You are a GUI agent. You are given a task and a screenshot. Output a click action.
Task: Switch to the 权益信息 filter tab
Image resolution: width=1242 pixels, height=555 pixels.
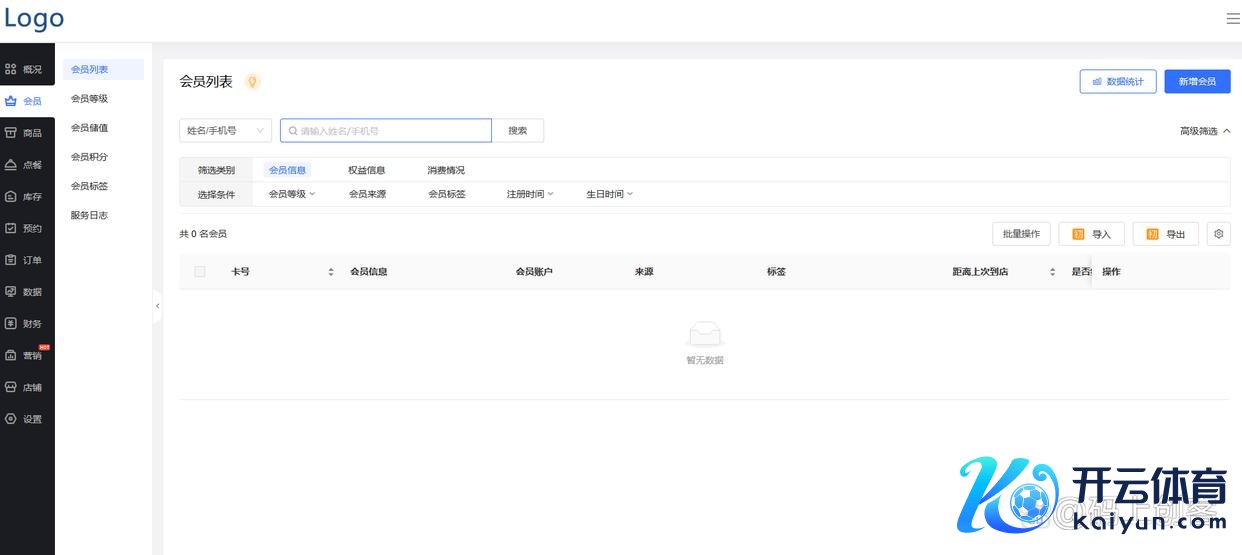pyautogui.click(x=366, y=170)
